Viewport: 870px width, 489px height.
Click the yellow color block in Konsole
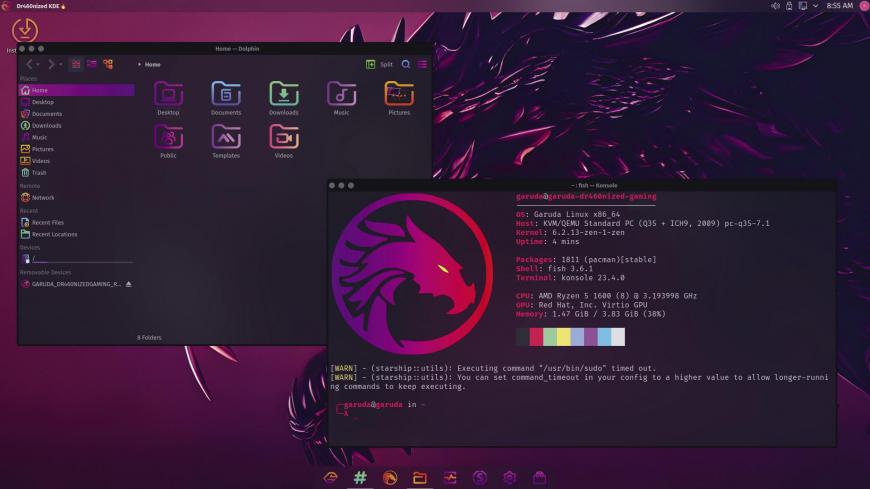[563, 336]
